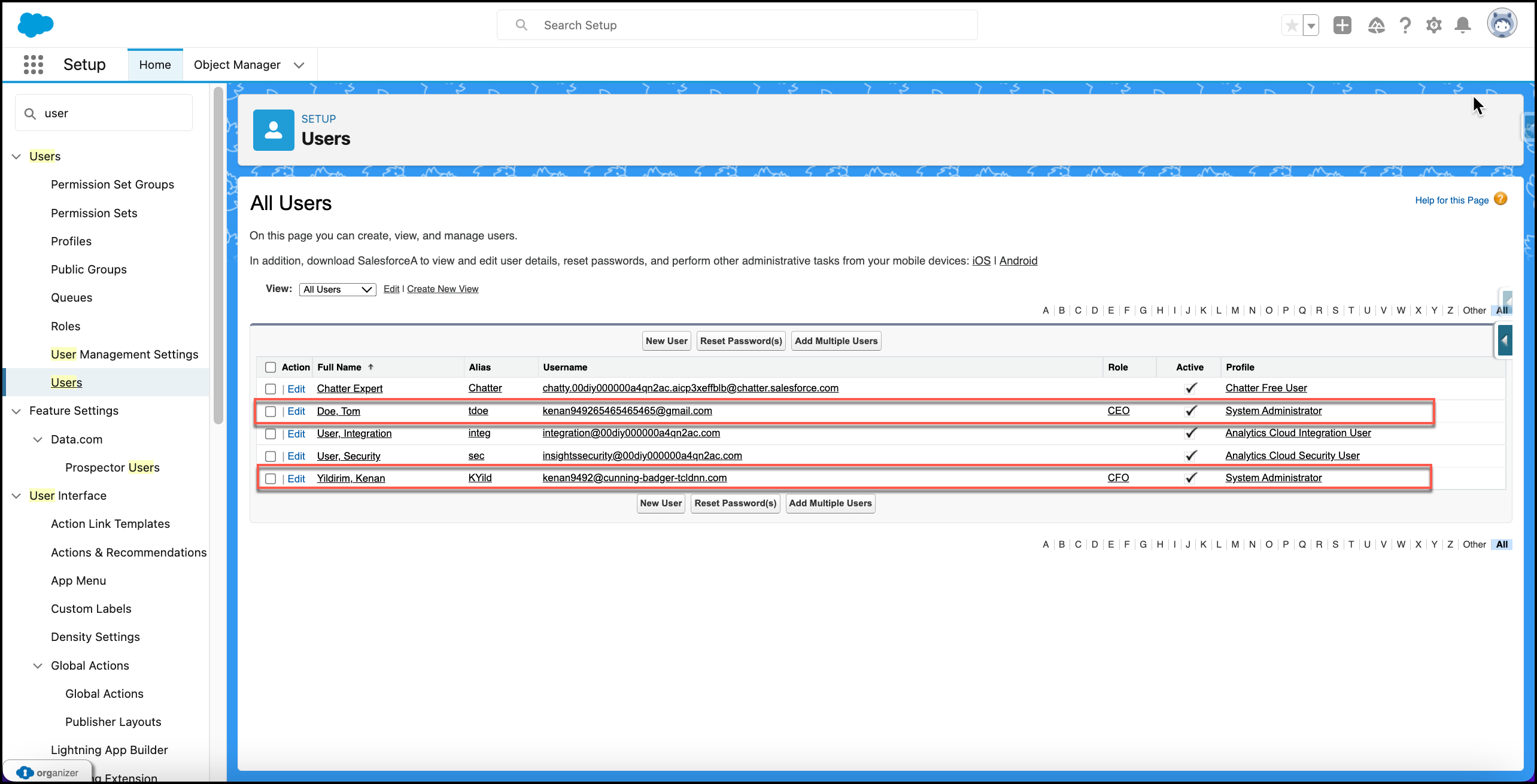This screenshot has width=1537, height=784.
Task: Open the favorites list dropdown arrow
Action: tap(1311, 25)
